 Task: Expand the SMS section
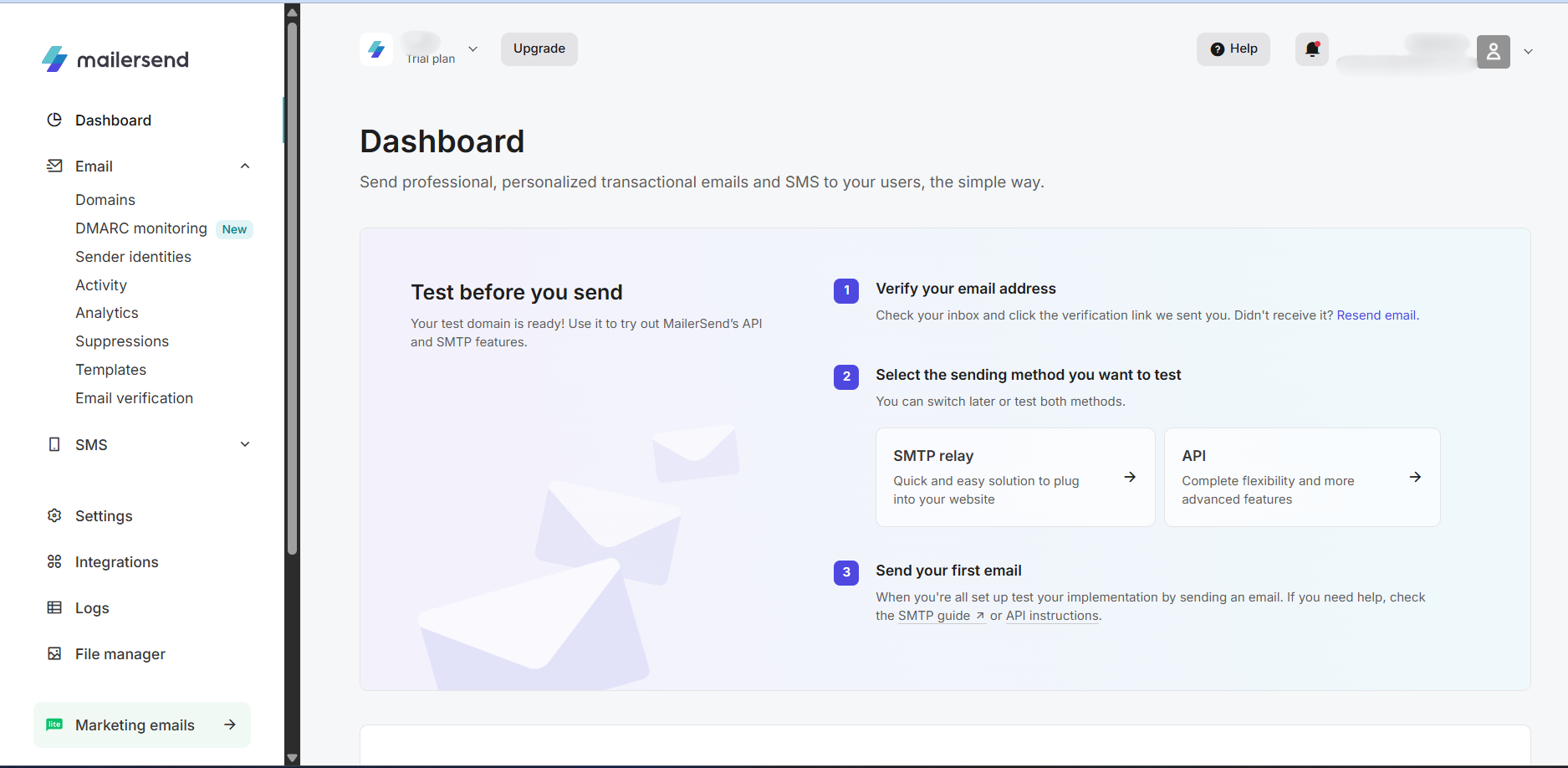tap(244, 444)
